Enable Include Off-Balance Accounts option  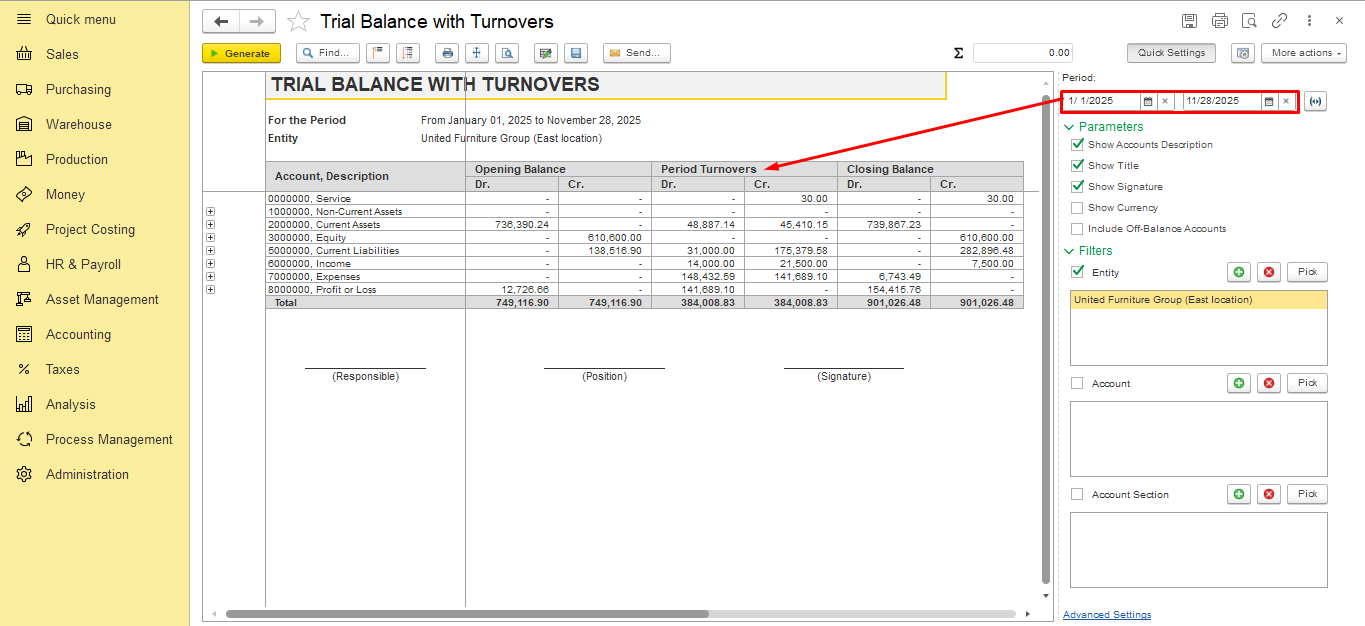tap(1077, 229)
